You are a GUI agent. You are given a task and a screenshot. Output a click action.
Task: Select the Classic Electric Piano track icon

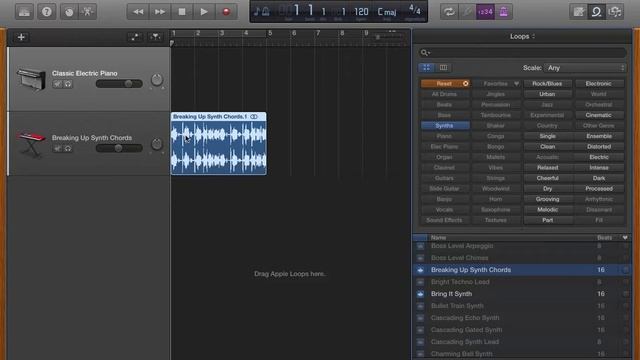pyautogui.click(x=31, y=79)
